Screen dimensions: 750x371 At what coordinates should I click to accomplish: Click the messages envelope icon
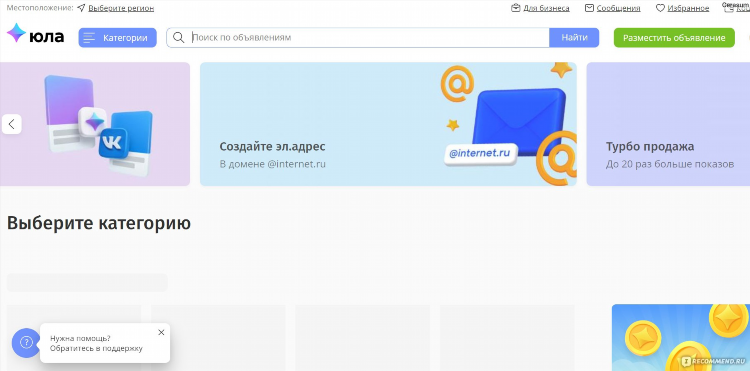[589, 8]
